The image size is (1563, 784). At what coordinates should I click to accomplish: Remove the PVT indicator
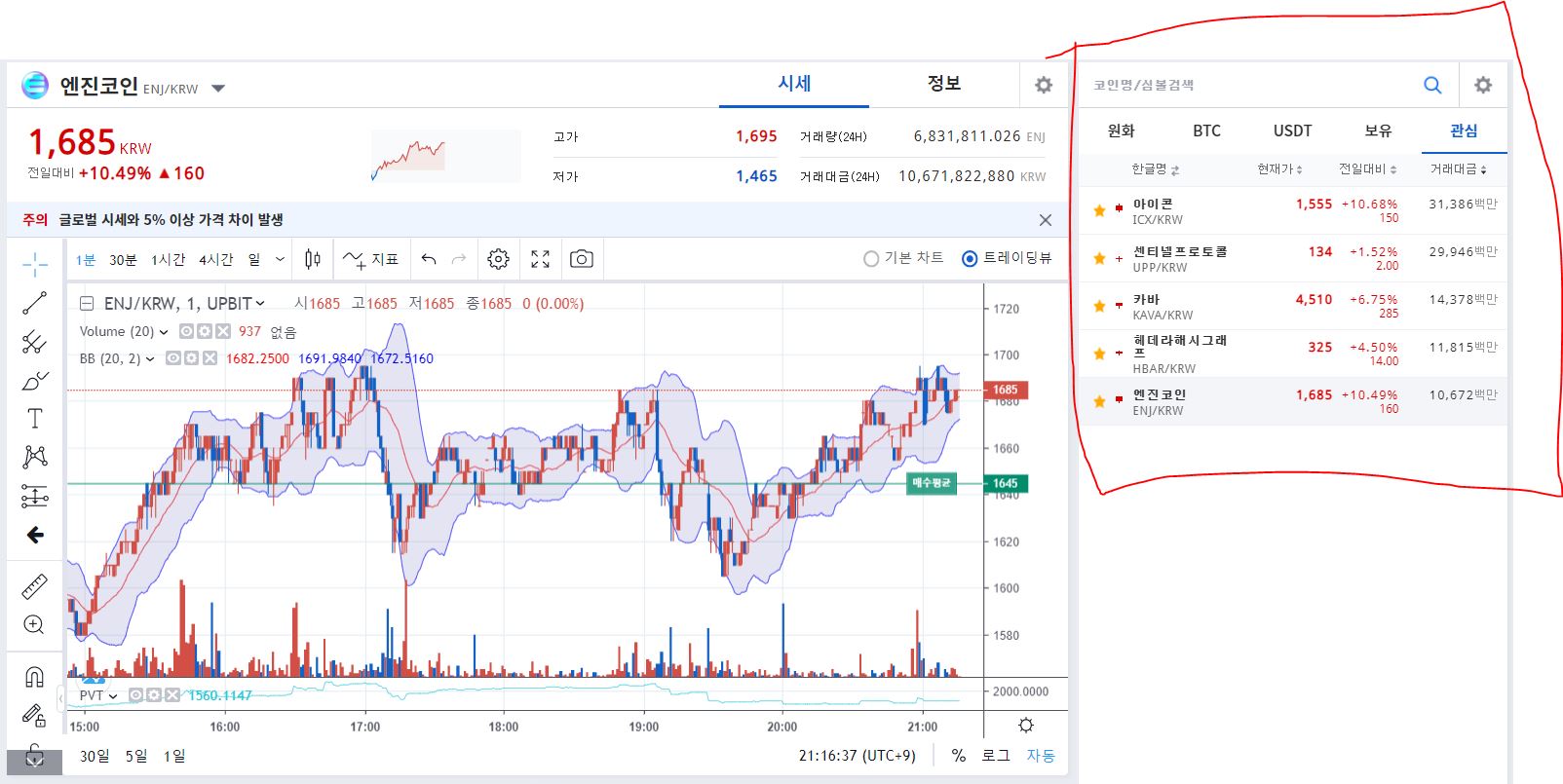[172, 695]
